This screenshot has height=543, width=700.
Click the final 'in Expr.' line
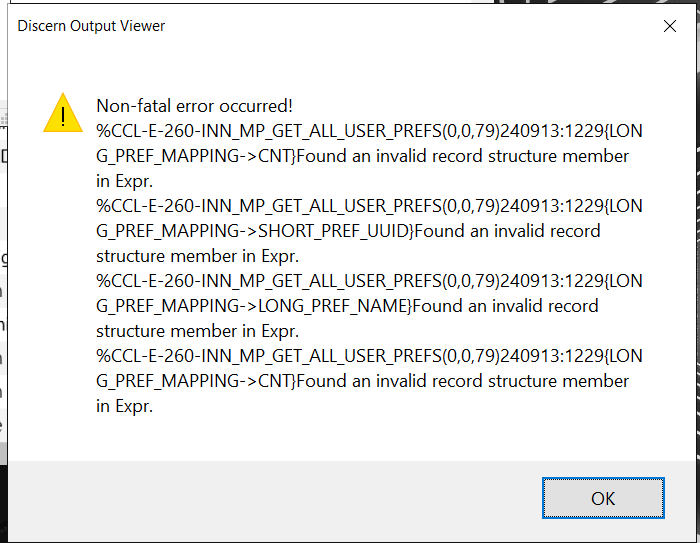pyautogui.click(x=124, y=406)
